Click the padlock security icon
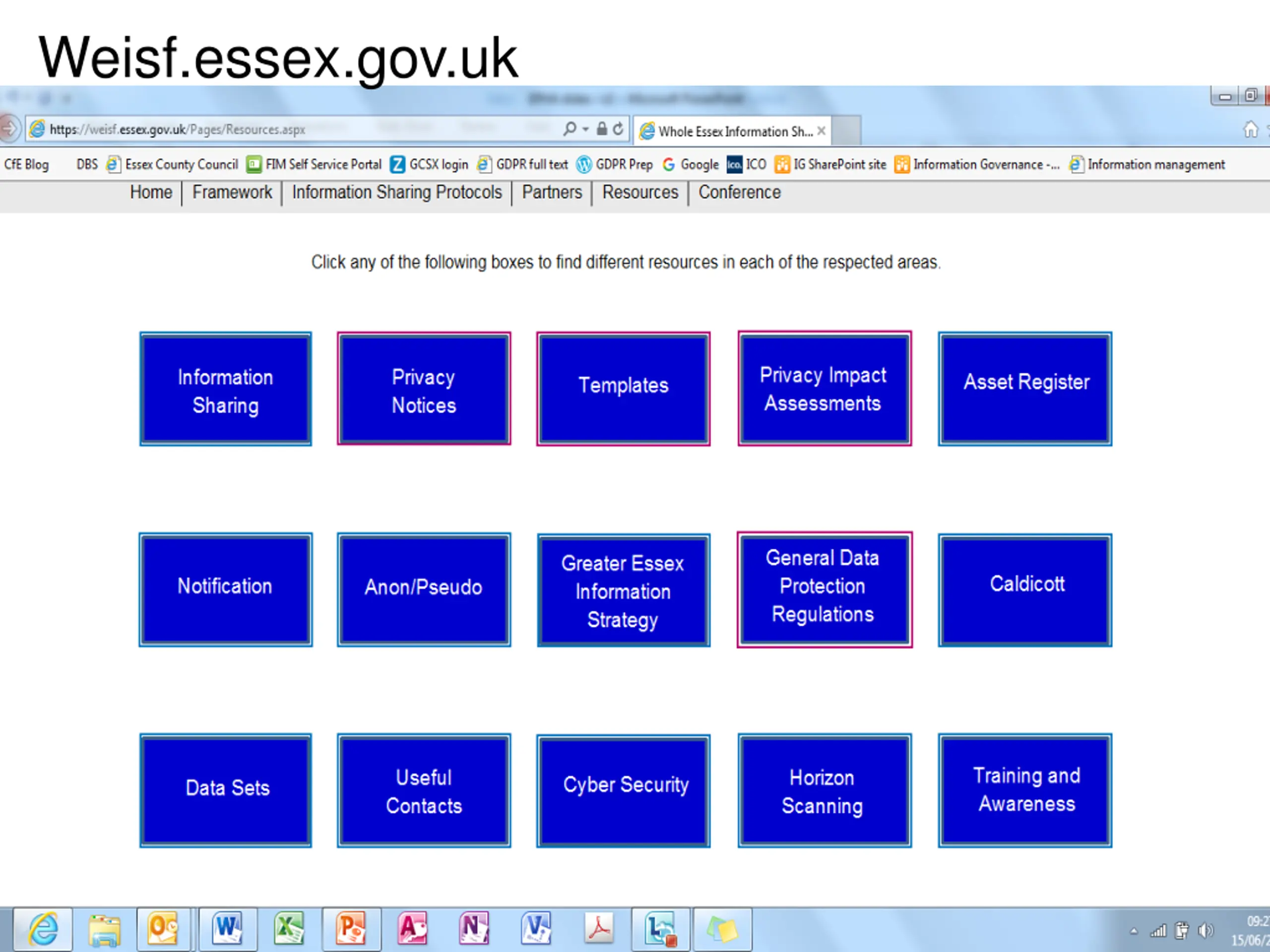The width and height of the screenshot is (1270, 952). (601, 129)
